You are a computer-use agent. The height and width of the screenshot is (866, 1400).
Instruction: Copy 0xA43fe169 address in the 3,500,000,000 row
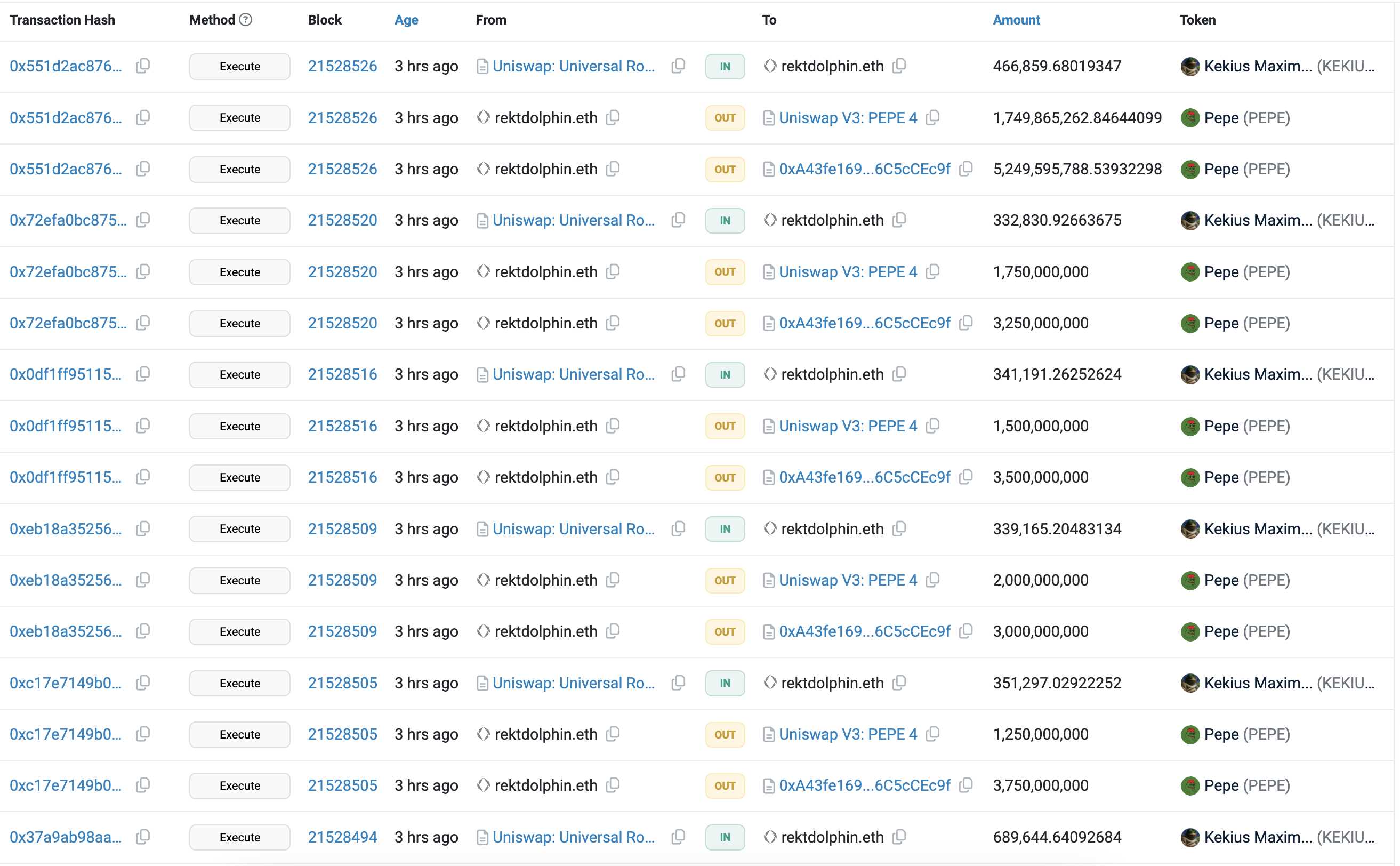point(966,477)
